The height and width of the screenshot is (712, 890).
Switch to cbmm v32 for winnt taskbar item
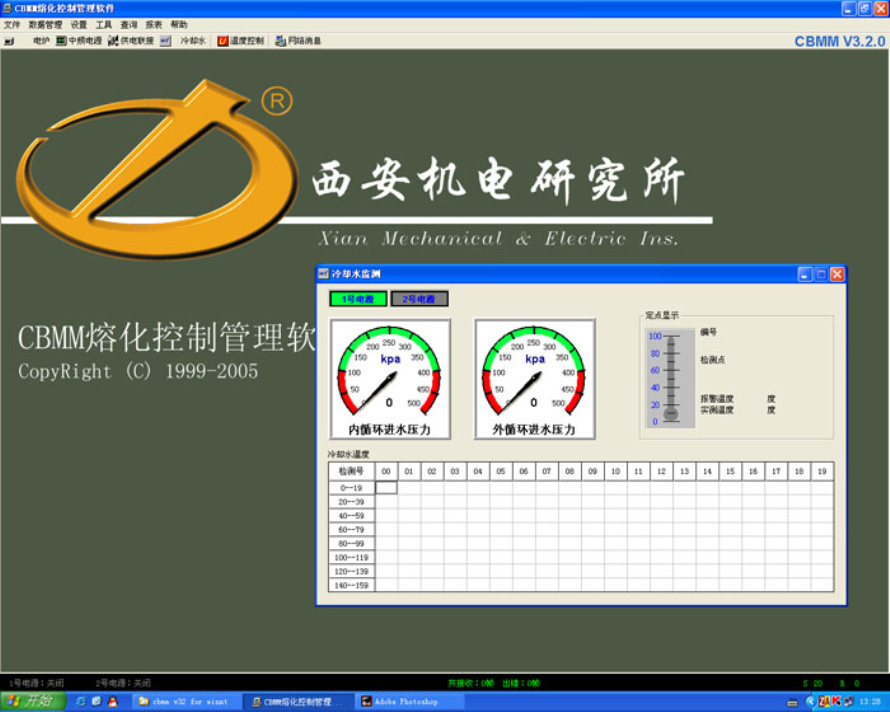click(x=188, y=702)
